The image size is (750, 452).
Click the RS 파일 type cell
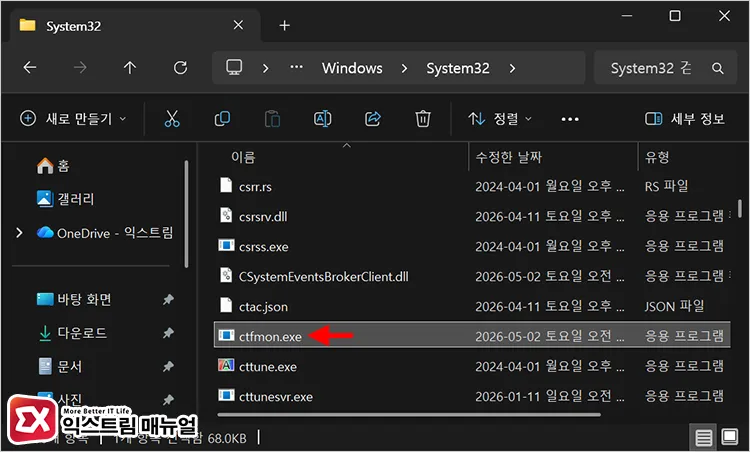coord(666,186)
